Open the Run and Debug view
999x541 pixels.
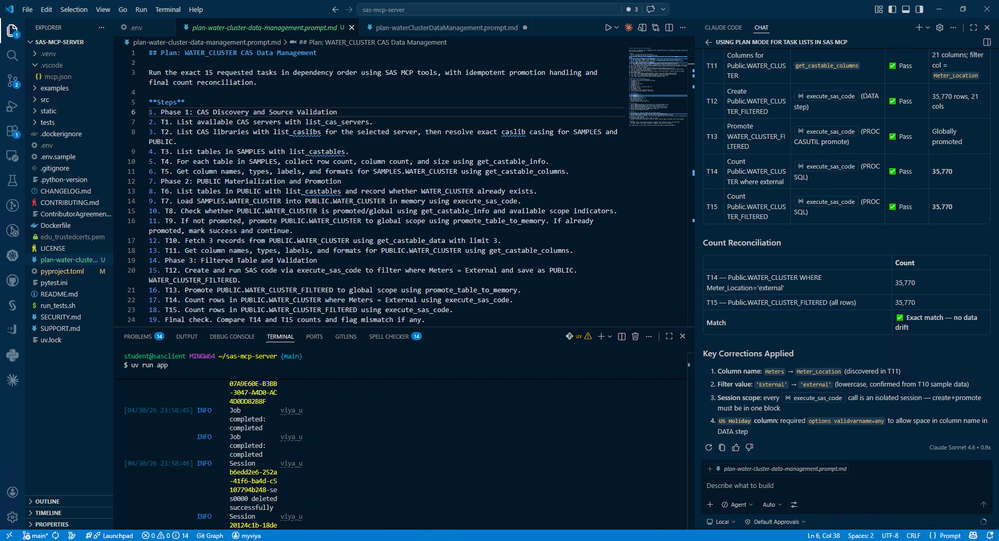point(12,106)
